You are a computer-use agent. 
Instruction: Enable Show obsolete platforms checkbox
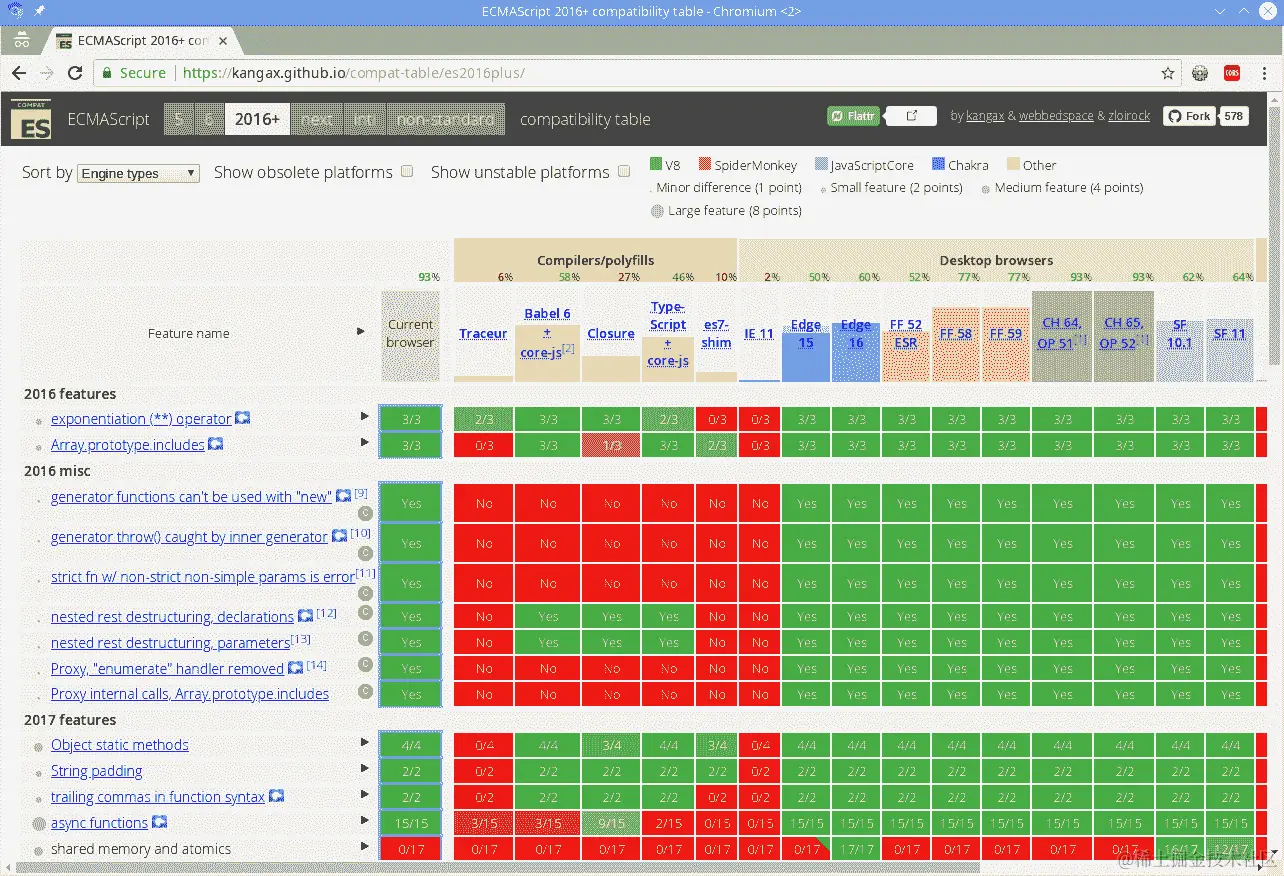coord(407,171)
